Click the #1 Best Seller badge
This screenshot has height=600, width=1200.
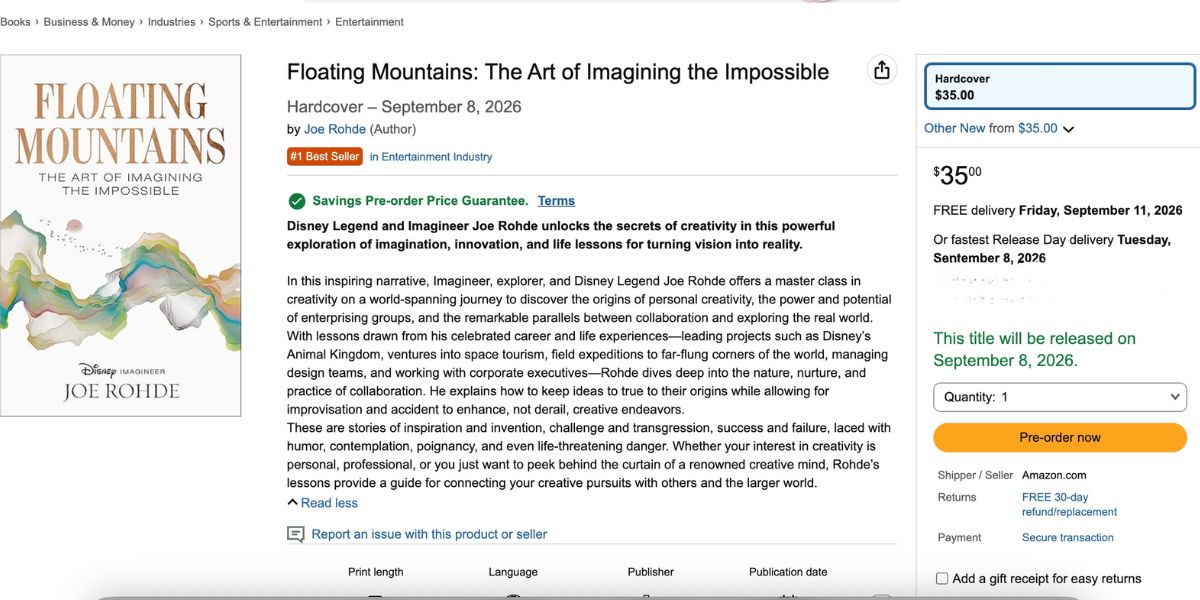click(325, 156)
